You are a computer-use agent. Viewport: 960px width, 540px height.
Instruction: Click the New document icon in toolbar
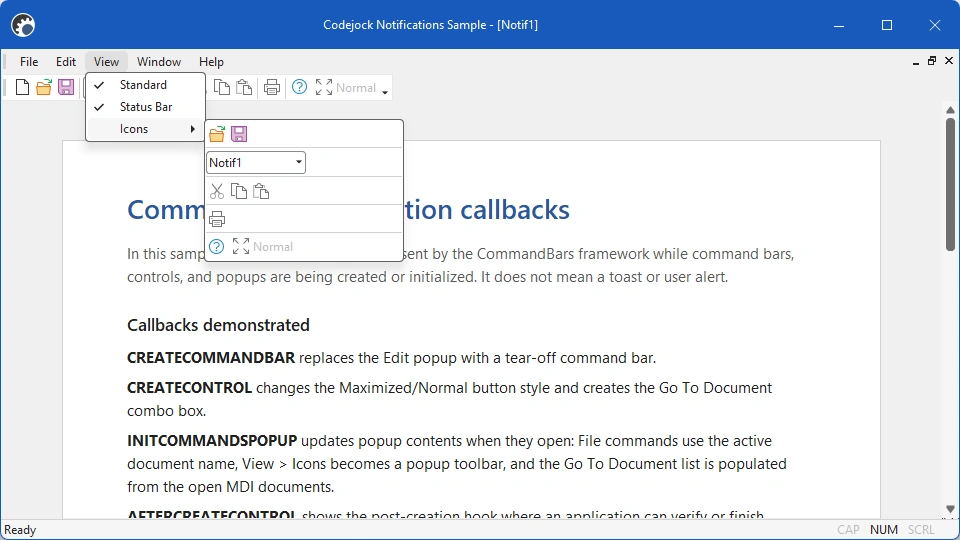coord(22,88)
